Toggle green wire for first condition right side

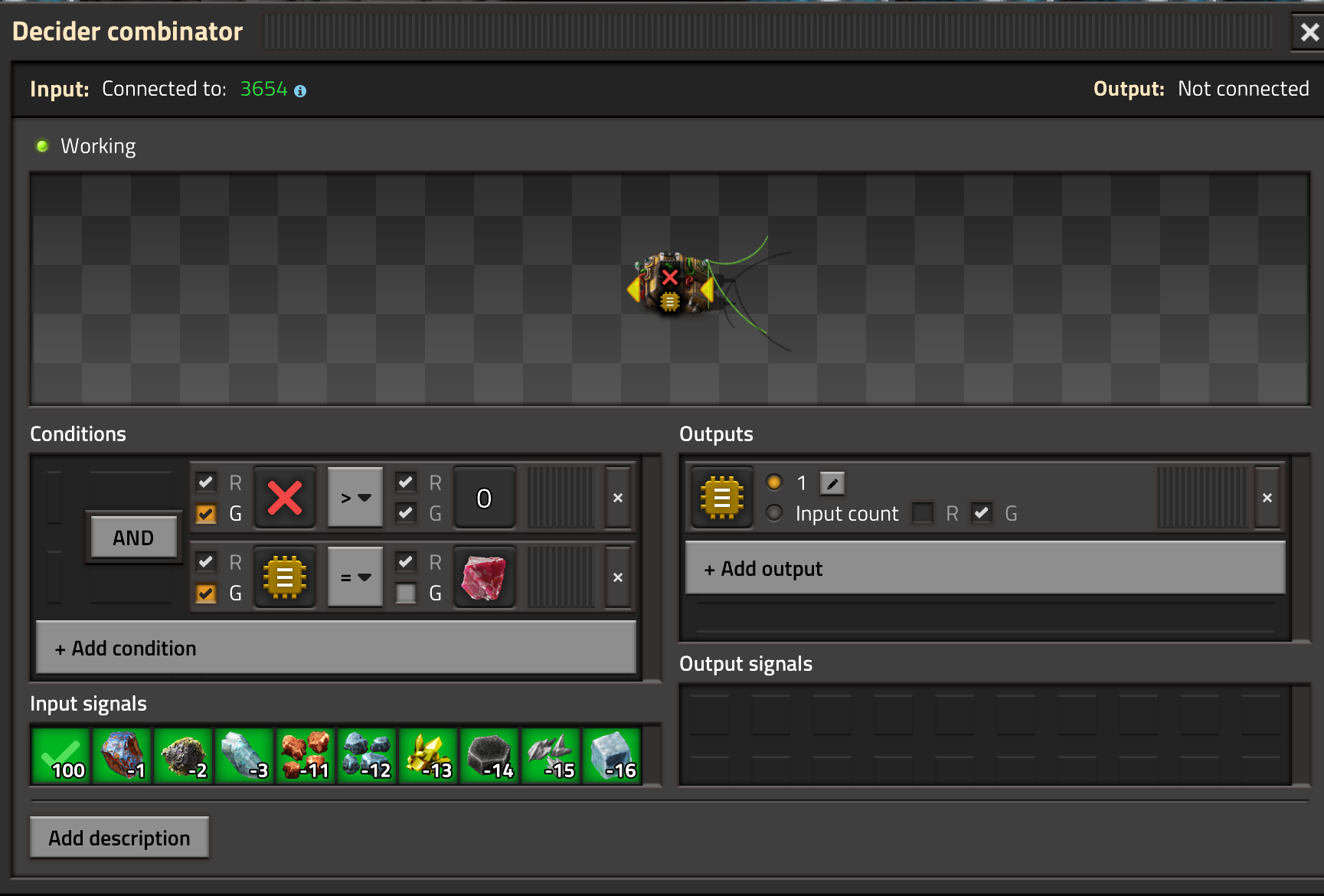(x=406, y=513)
